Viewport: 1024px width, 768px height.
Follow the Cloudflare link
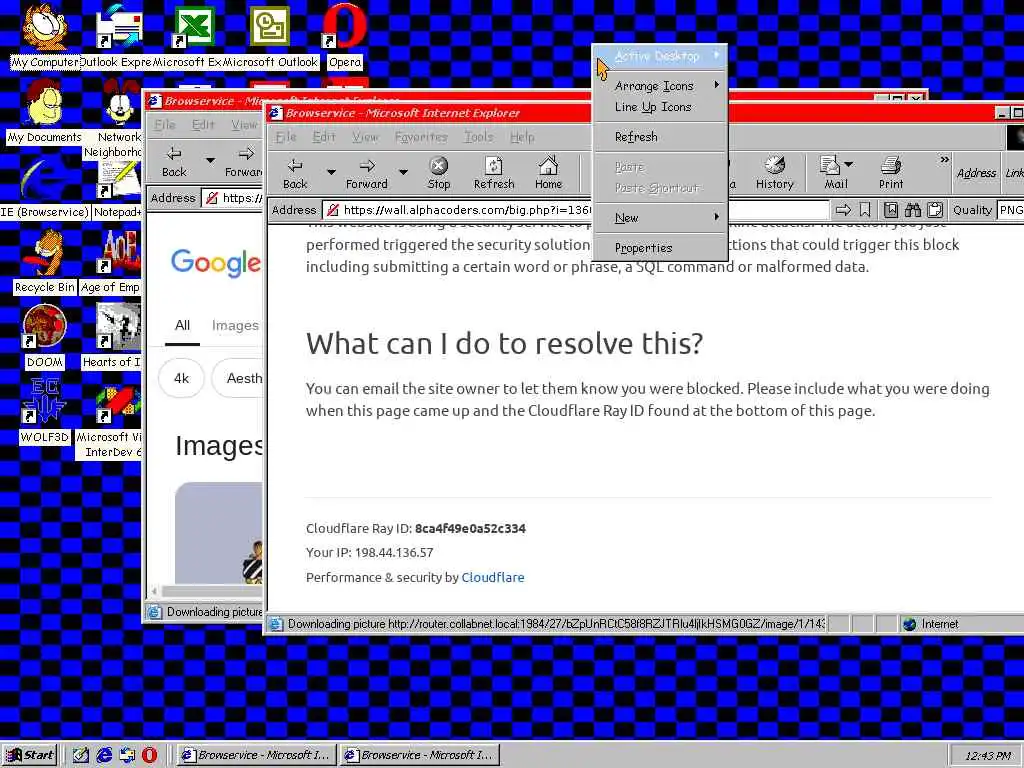pos(492,577)
